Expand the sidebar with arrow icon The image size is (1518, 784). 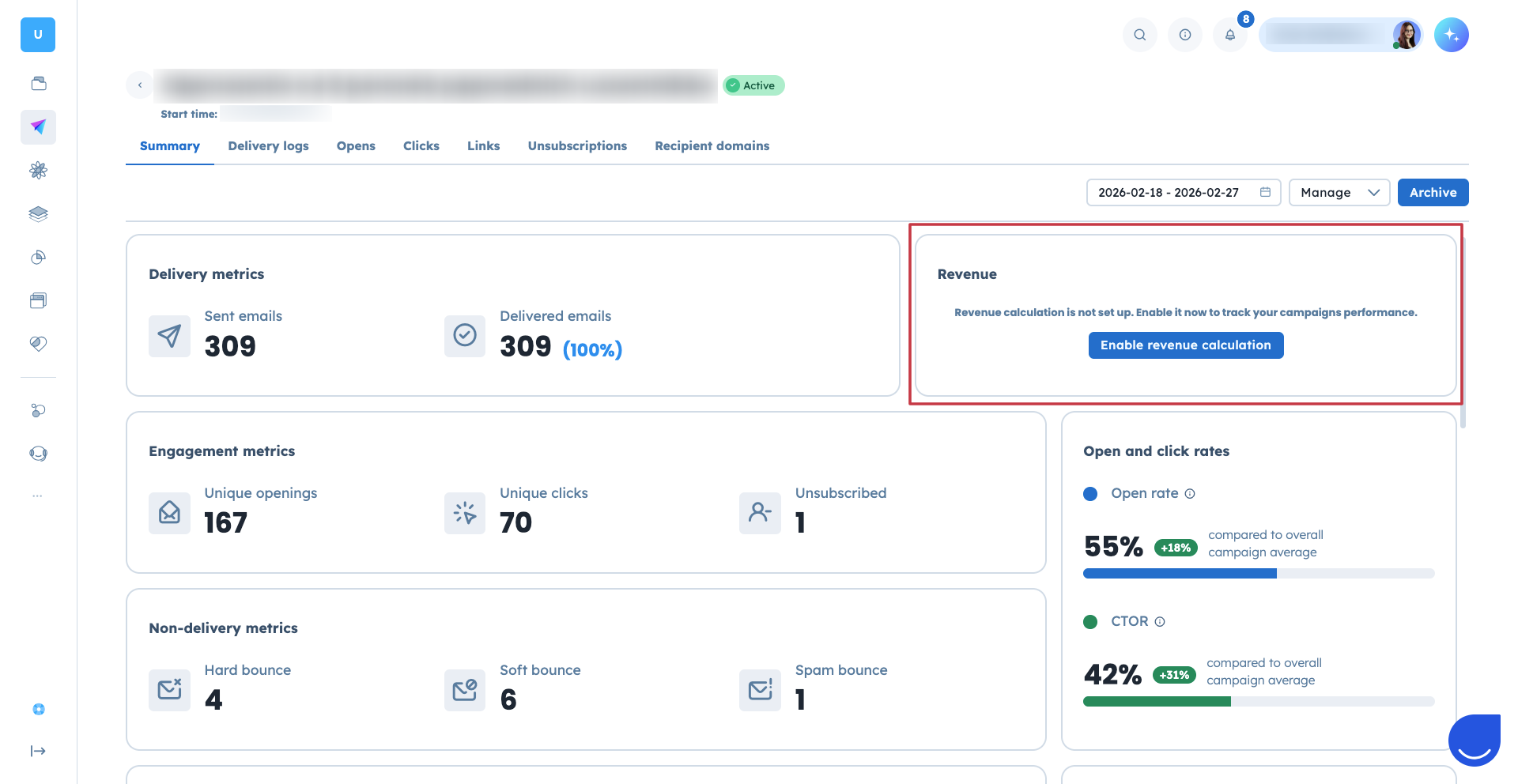coord(38,751)
